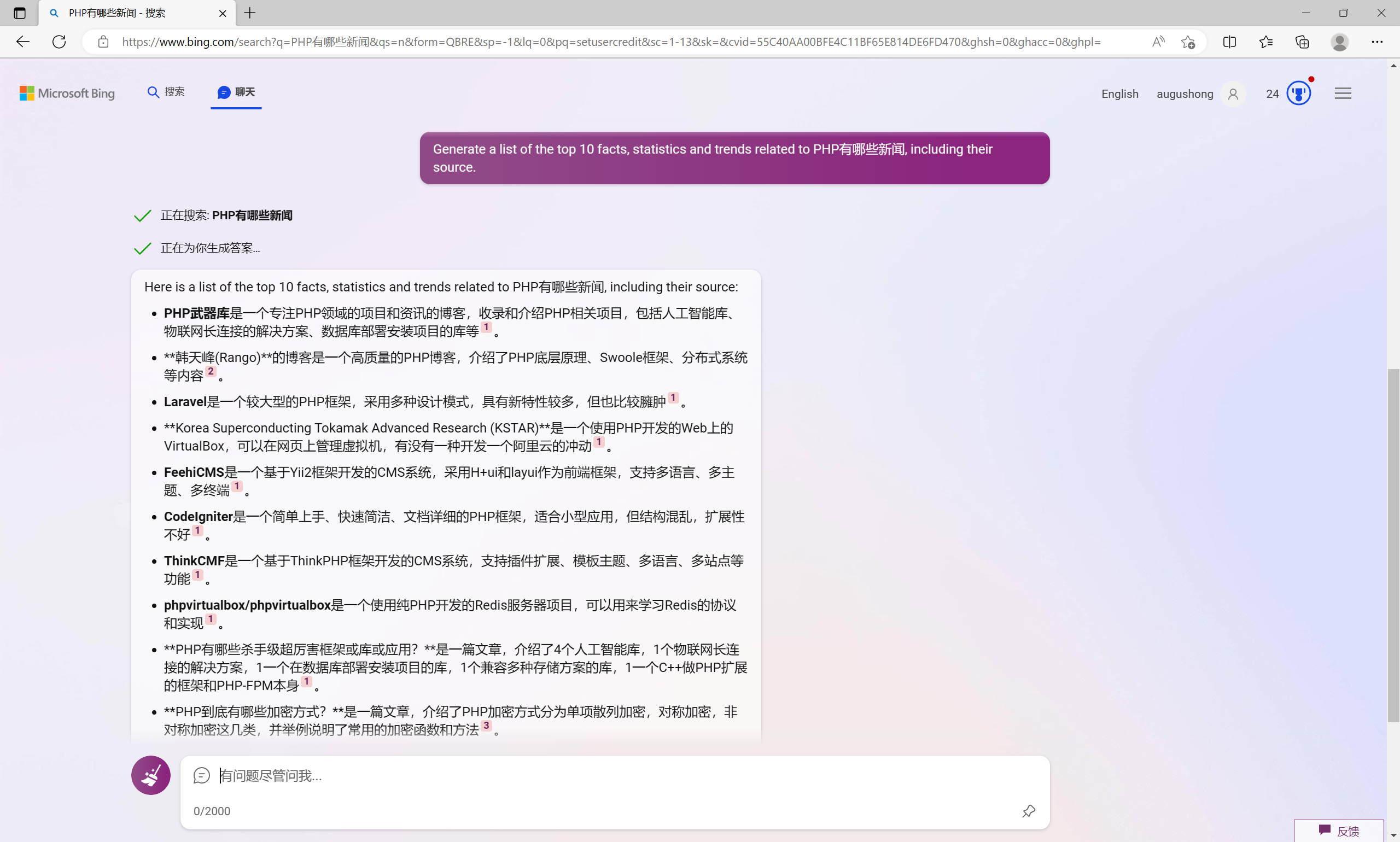This screenshot has width=1400, height=842.
Task: Open the tab actions menu icon
Action: pos(19,13)
